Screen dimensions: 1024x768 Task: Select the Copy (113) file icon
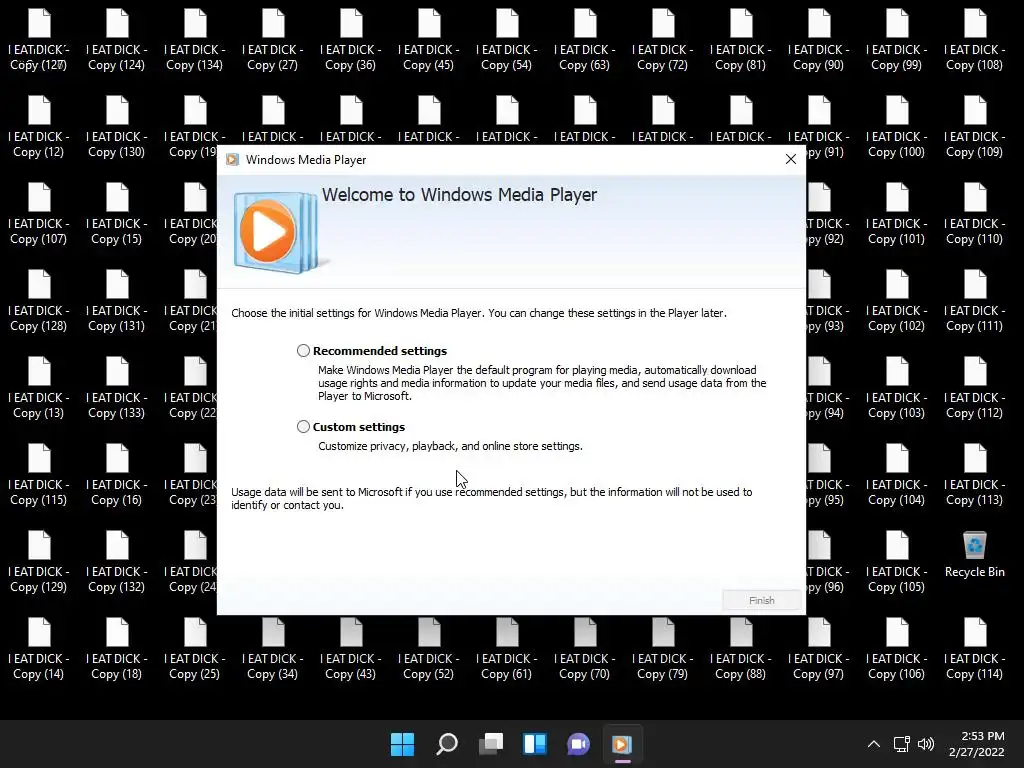[x=975, y=475]
